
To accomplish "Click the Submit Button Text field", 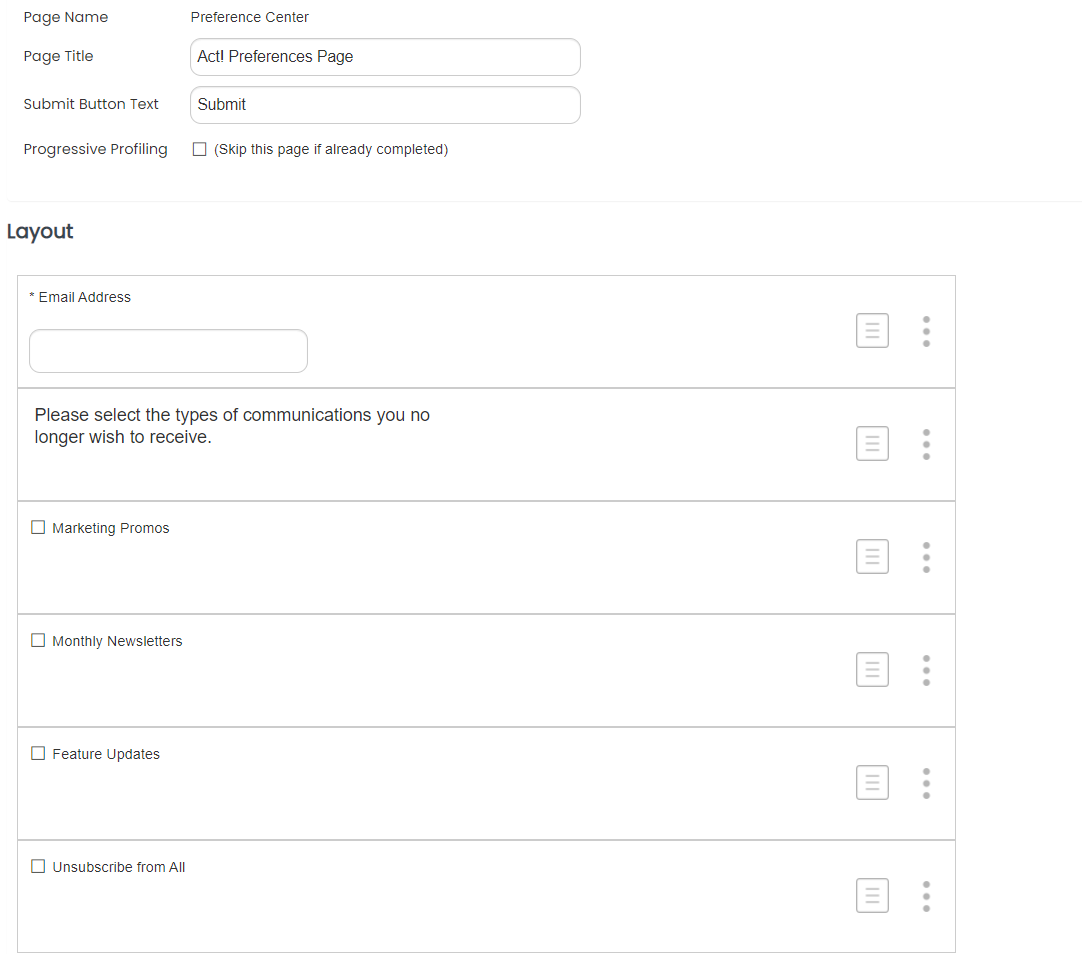I will [x=385, y=105].
